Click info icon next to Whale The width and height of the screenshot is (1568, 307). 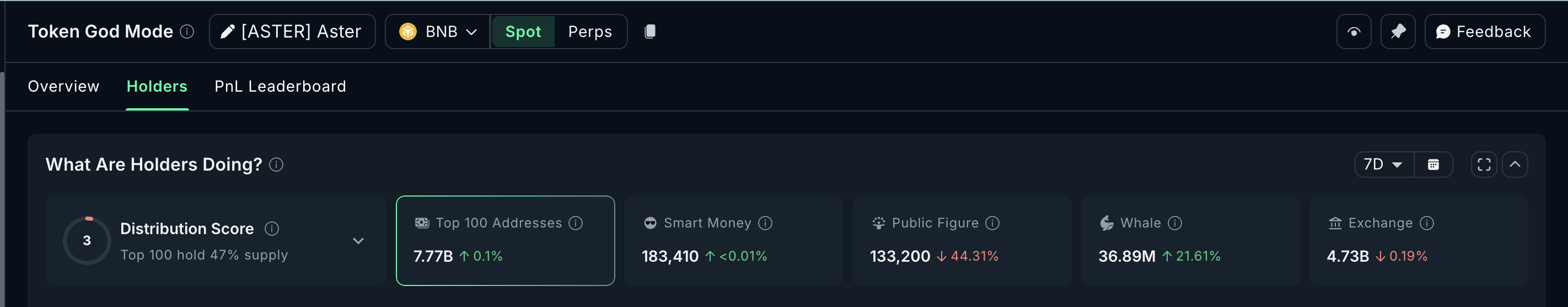[x=1175, y=223]
